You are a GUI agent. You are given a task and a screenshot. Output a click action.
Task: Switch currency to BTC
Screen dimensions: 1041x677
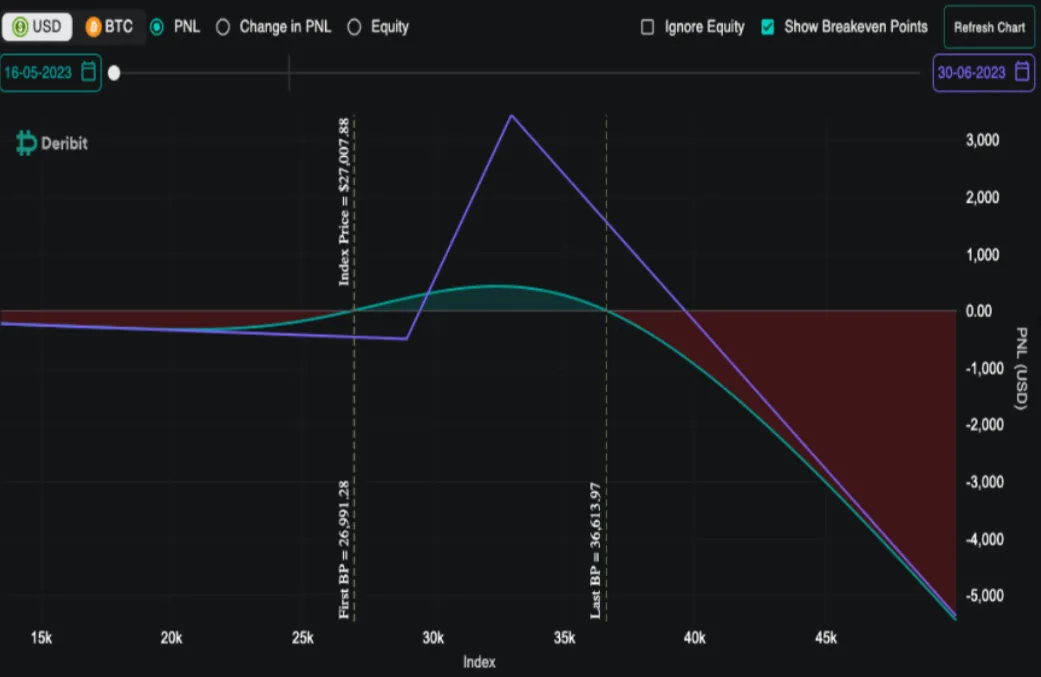click(110, 27)
